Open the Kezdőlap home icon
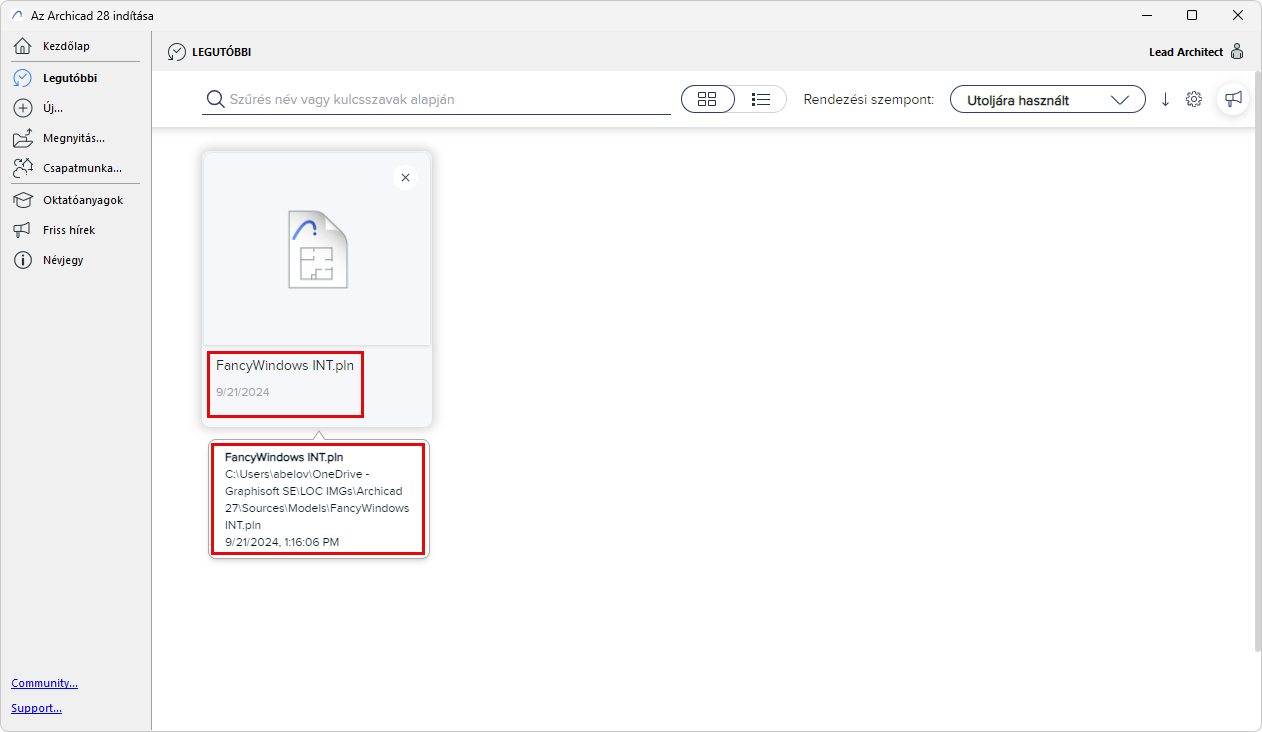 23,46
